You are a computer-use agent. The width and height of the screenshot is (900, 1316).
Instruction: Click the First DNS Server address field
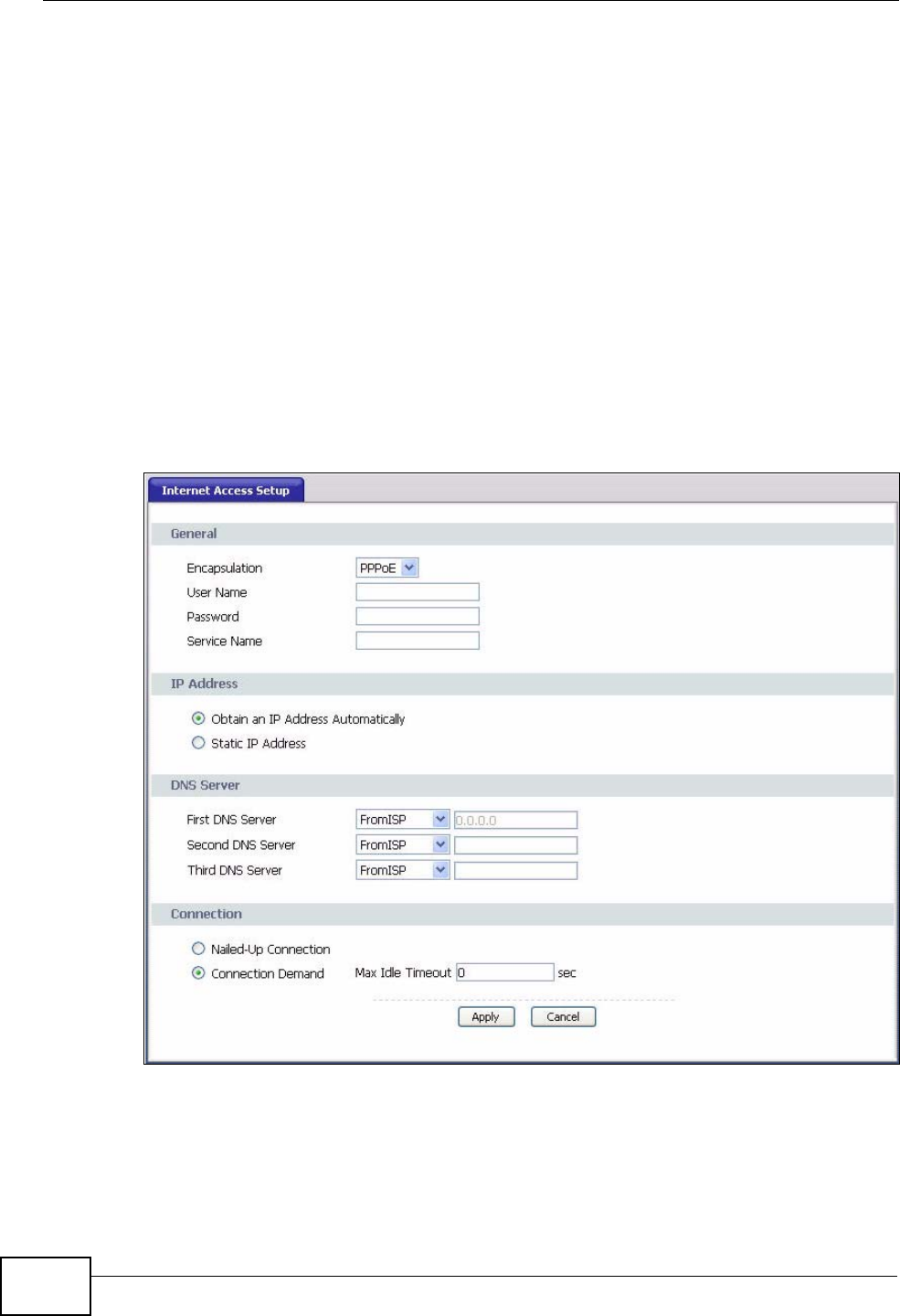point(516,820)
